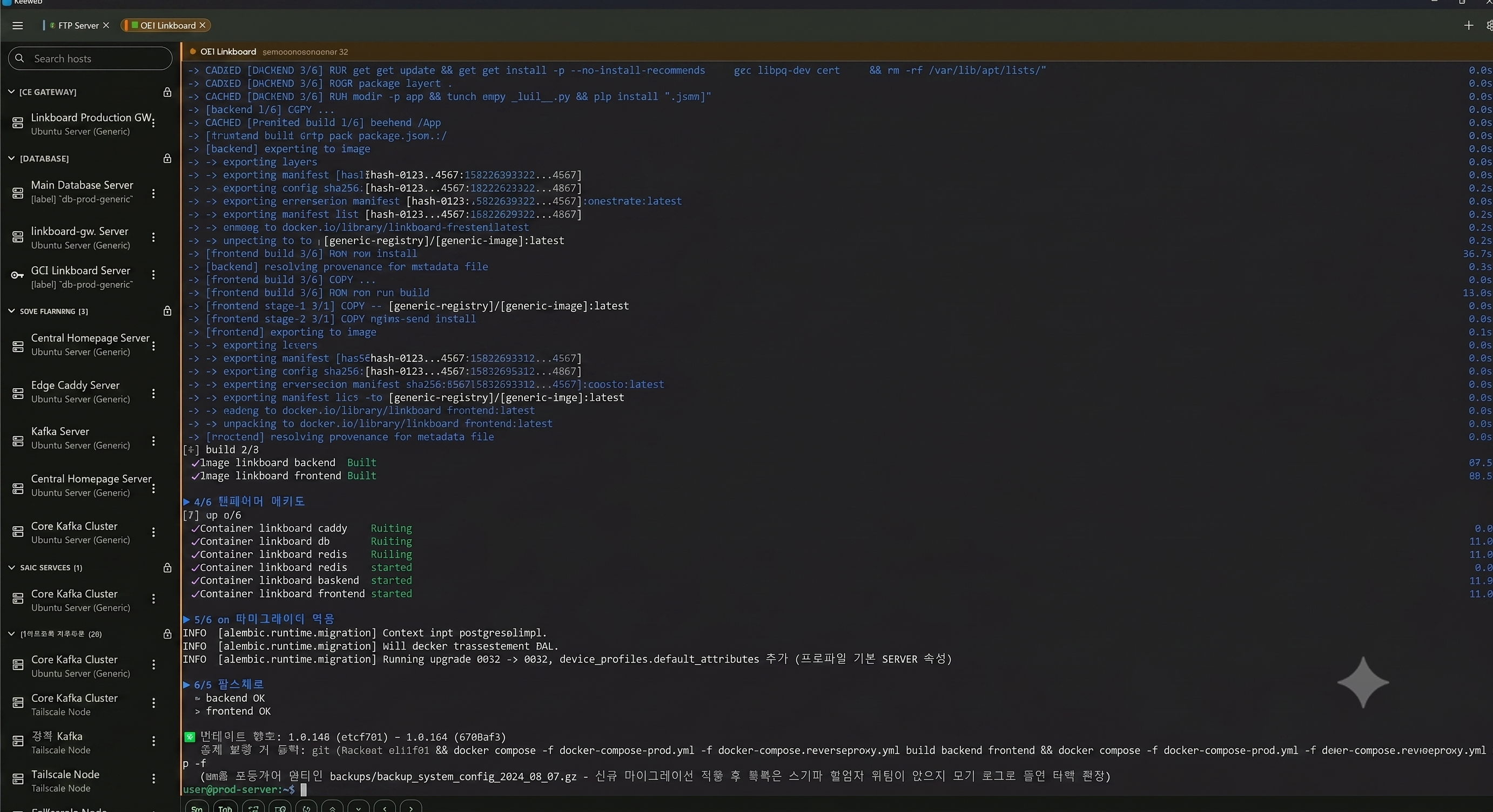Open the three-dot menu for Kafka Server

pyautogui.click(x=153, y=441)
